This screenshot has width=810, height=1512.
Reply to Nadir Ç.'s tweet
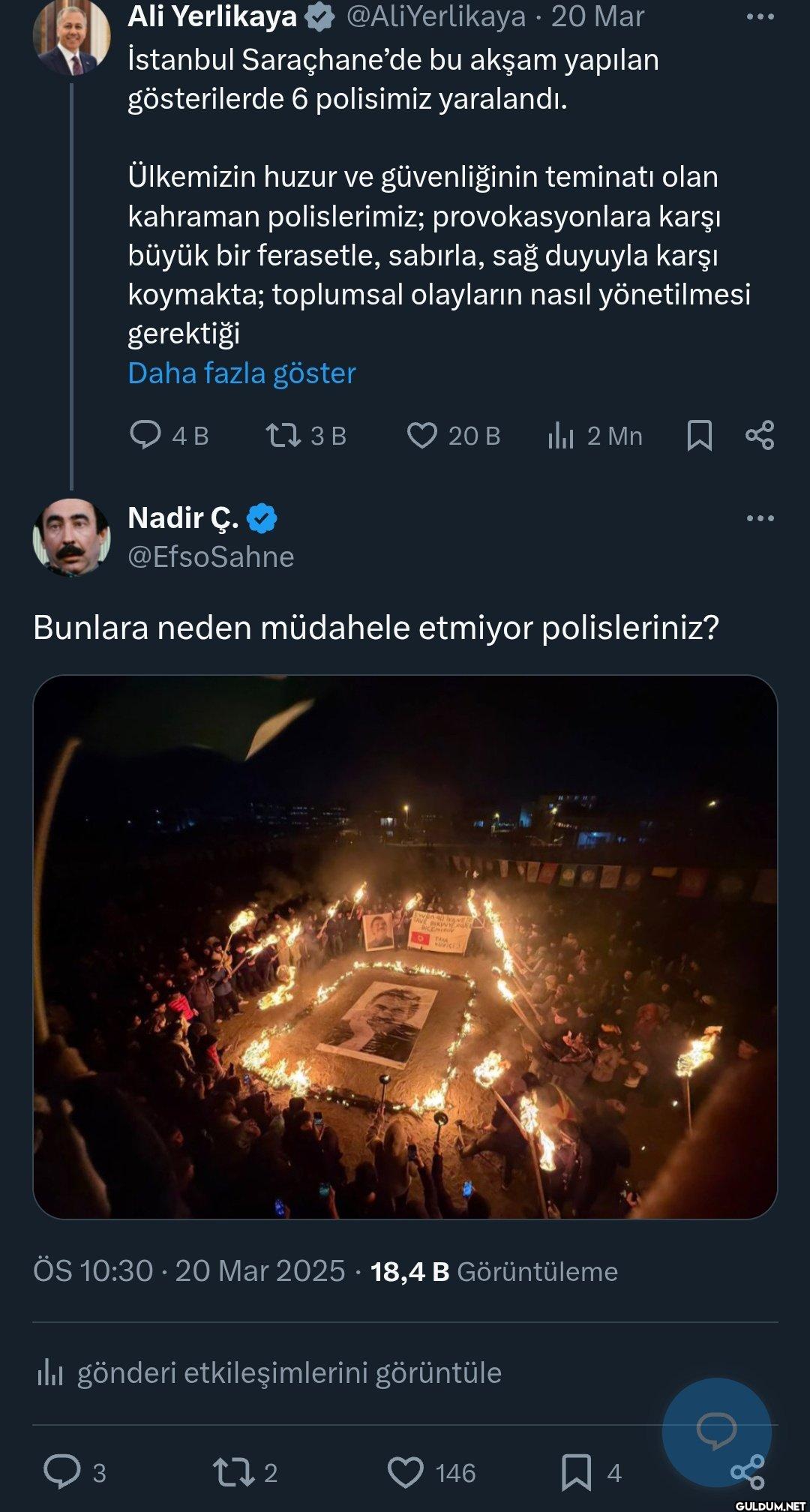tap(61, 1472)
